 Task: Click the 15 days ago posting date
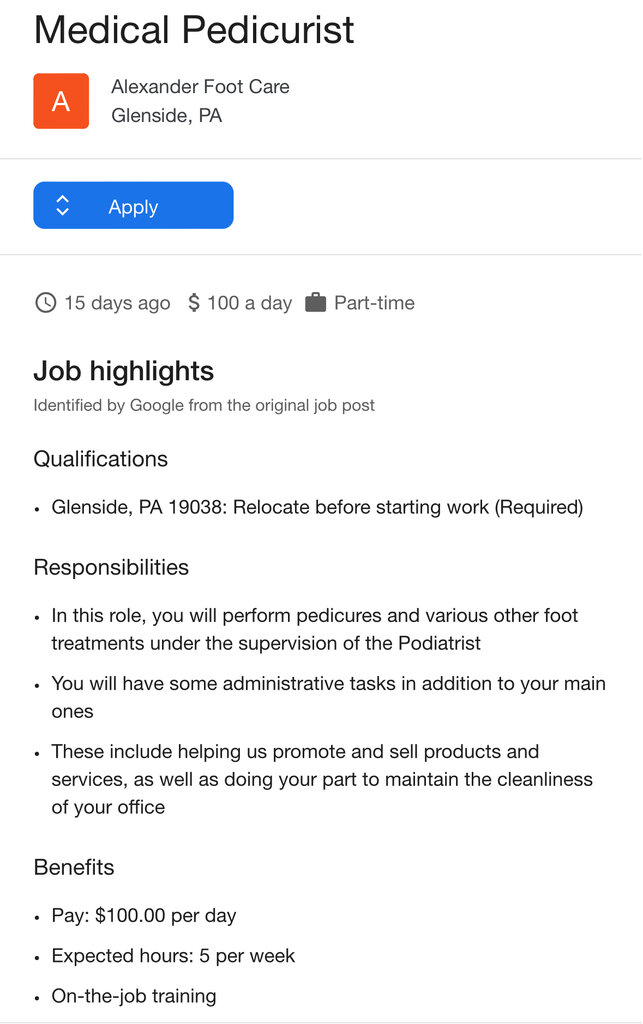117,303
